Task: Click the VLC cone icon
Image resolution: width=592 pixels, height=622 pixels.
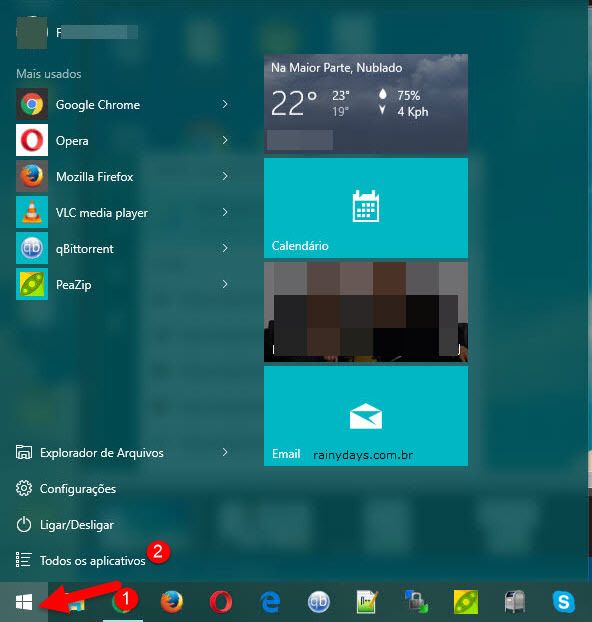Action: pyautogui.click(x=32, y=212)
